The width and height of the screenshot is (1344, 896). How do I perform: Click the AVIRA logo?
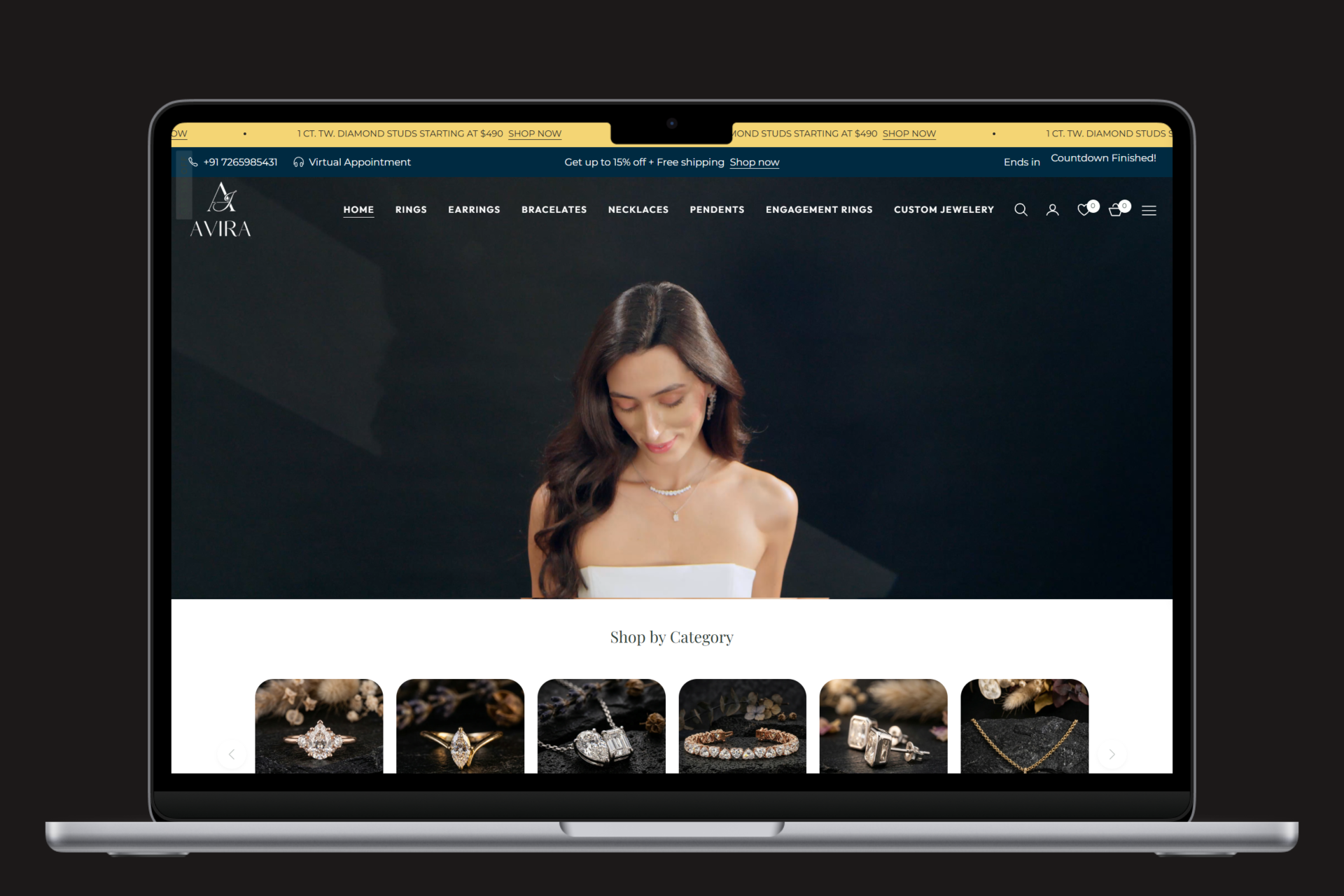coord(220,210)
